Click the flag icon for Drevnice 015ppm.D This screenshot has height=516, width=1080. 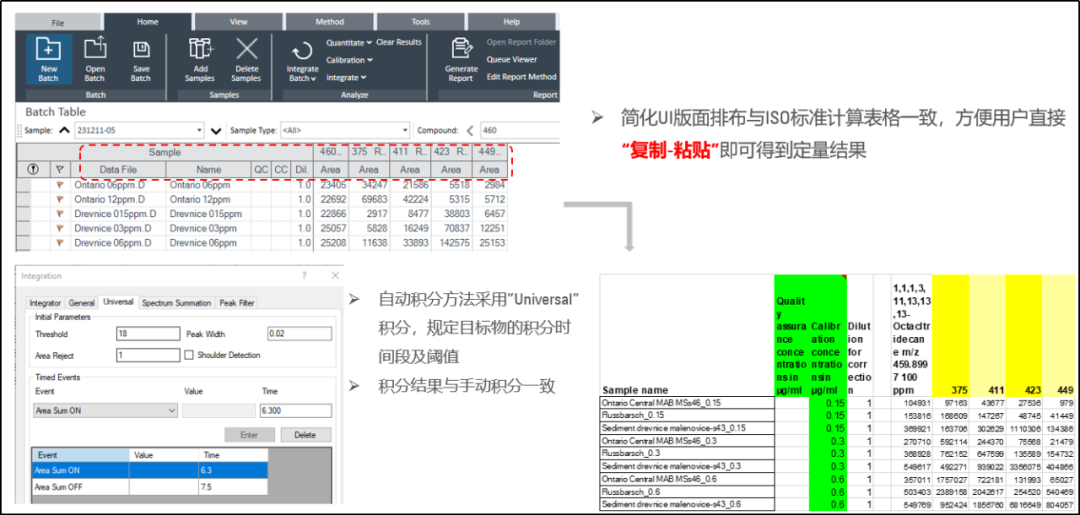[x=60, y=214]
